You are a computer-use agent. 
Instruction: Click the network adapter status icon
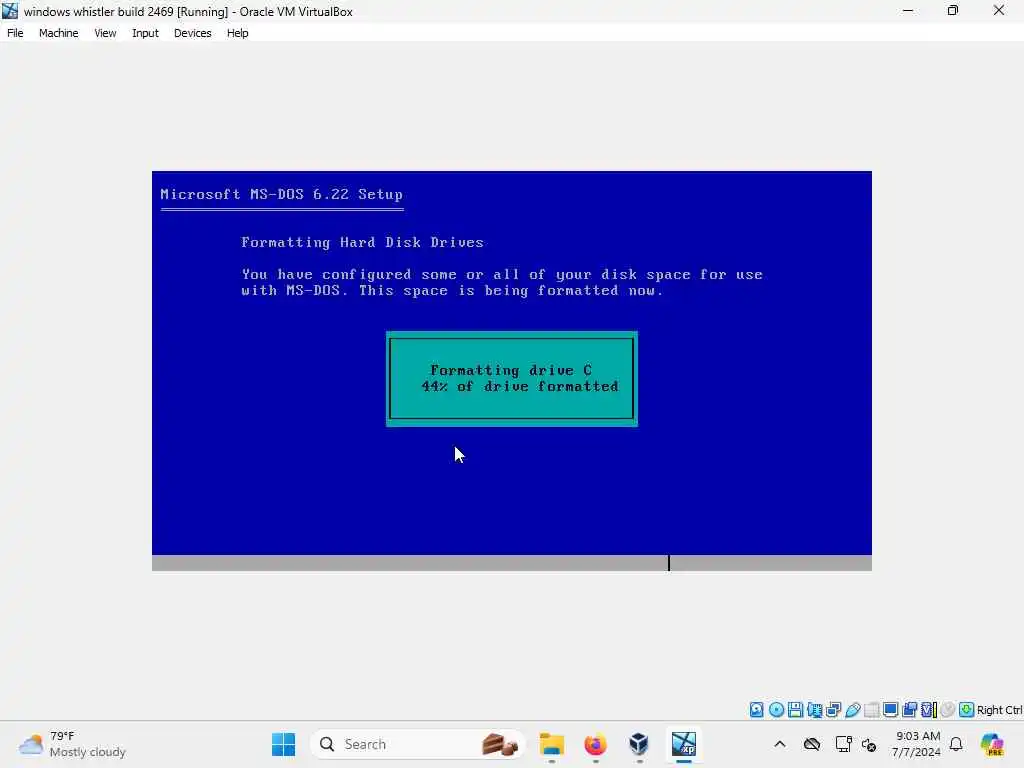coord(833,710)
